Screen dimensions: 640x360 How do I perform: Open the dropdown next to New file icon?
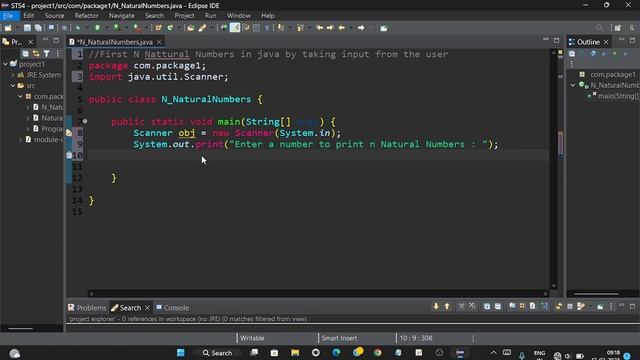(17, 28)
